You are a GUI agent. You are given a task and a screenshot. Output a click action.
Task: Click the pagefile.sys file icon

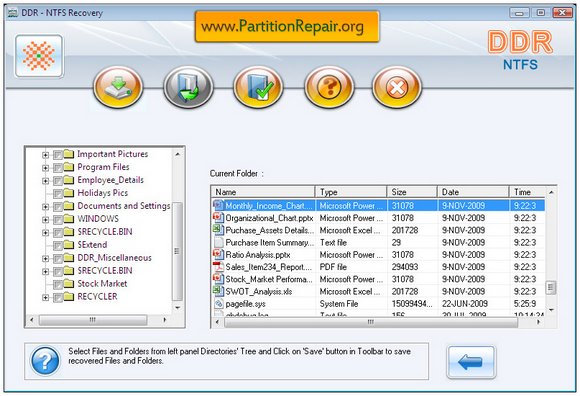tap(219, 303)
